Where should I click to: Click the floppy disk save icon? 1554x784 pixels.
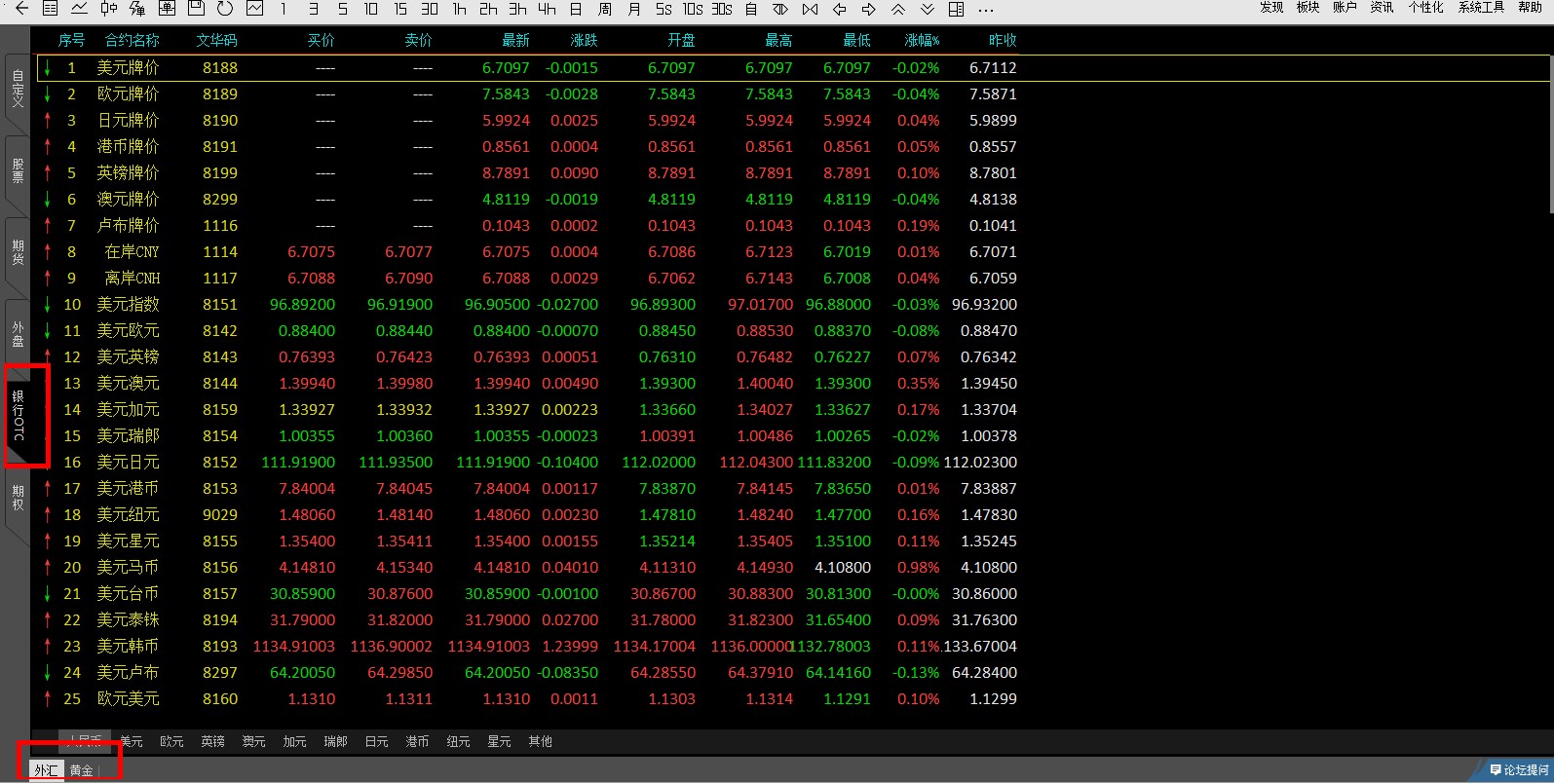(196, 9)
